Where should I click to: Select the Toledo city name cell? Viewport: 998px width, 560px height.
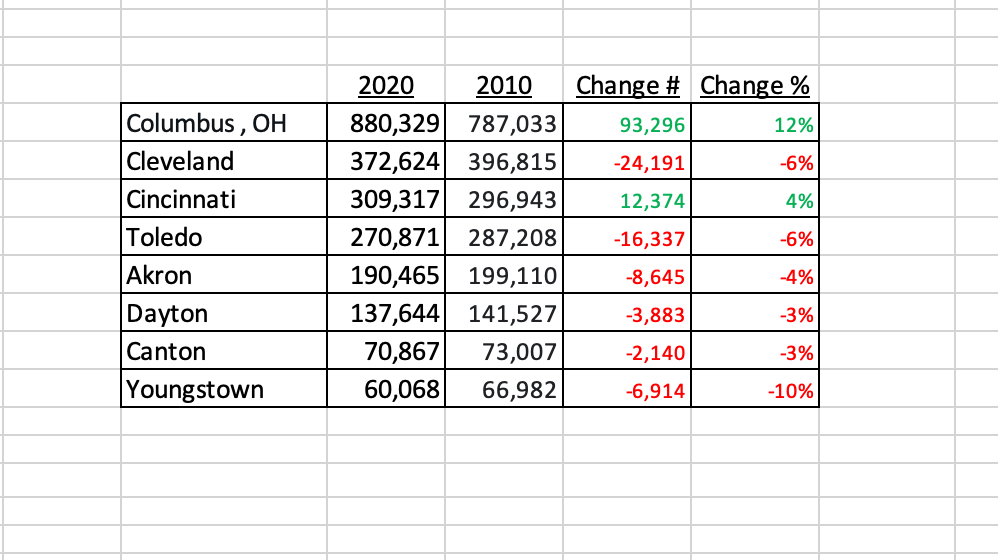224,237
